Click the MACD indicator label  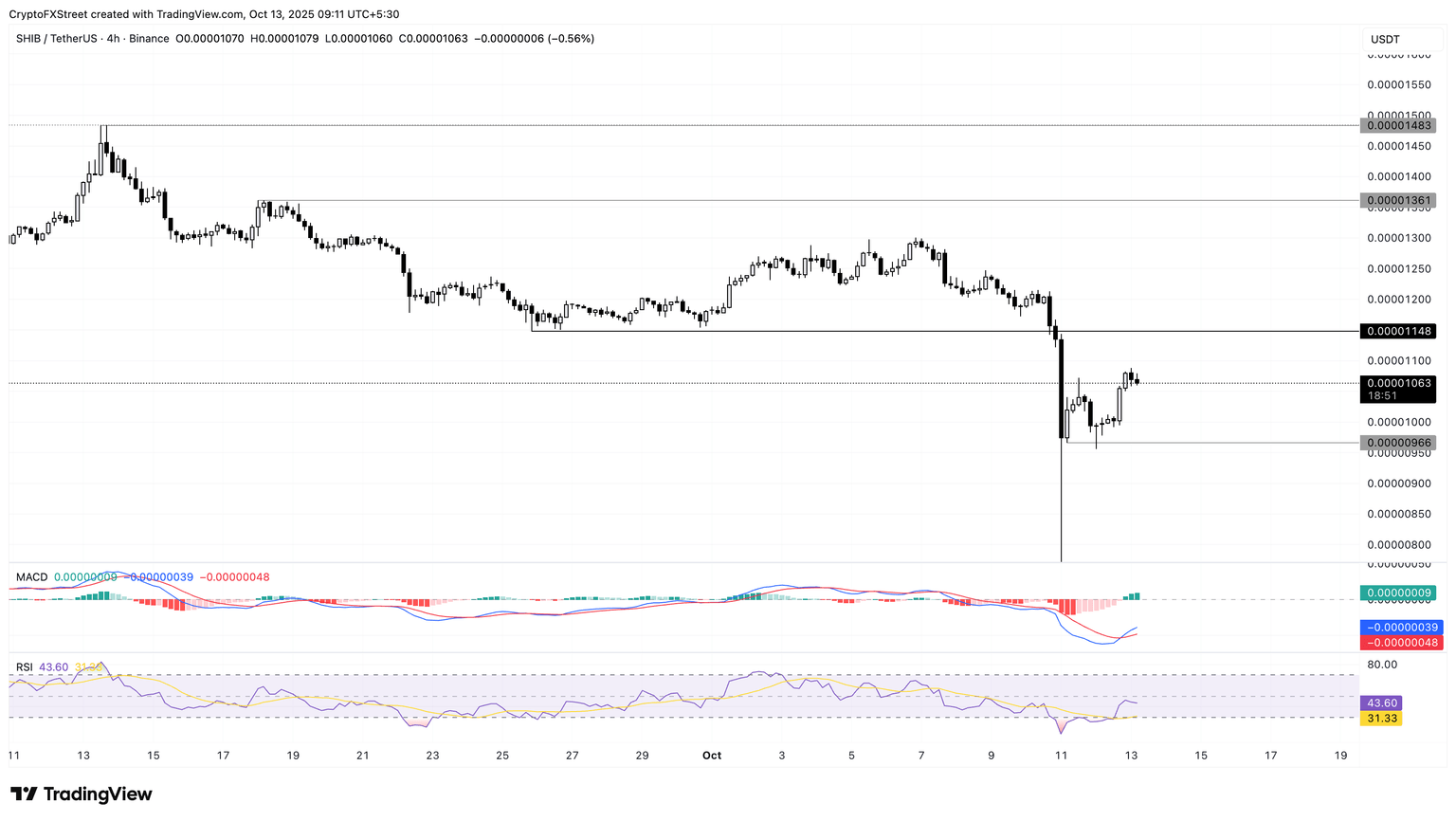tap(31, 577)
